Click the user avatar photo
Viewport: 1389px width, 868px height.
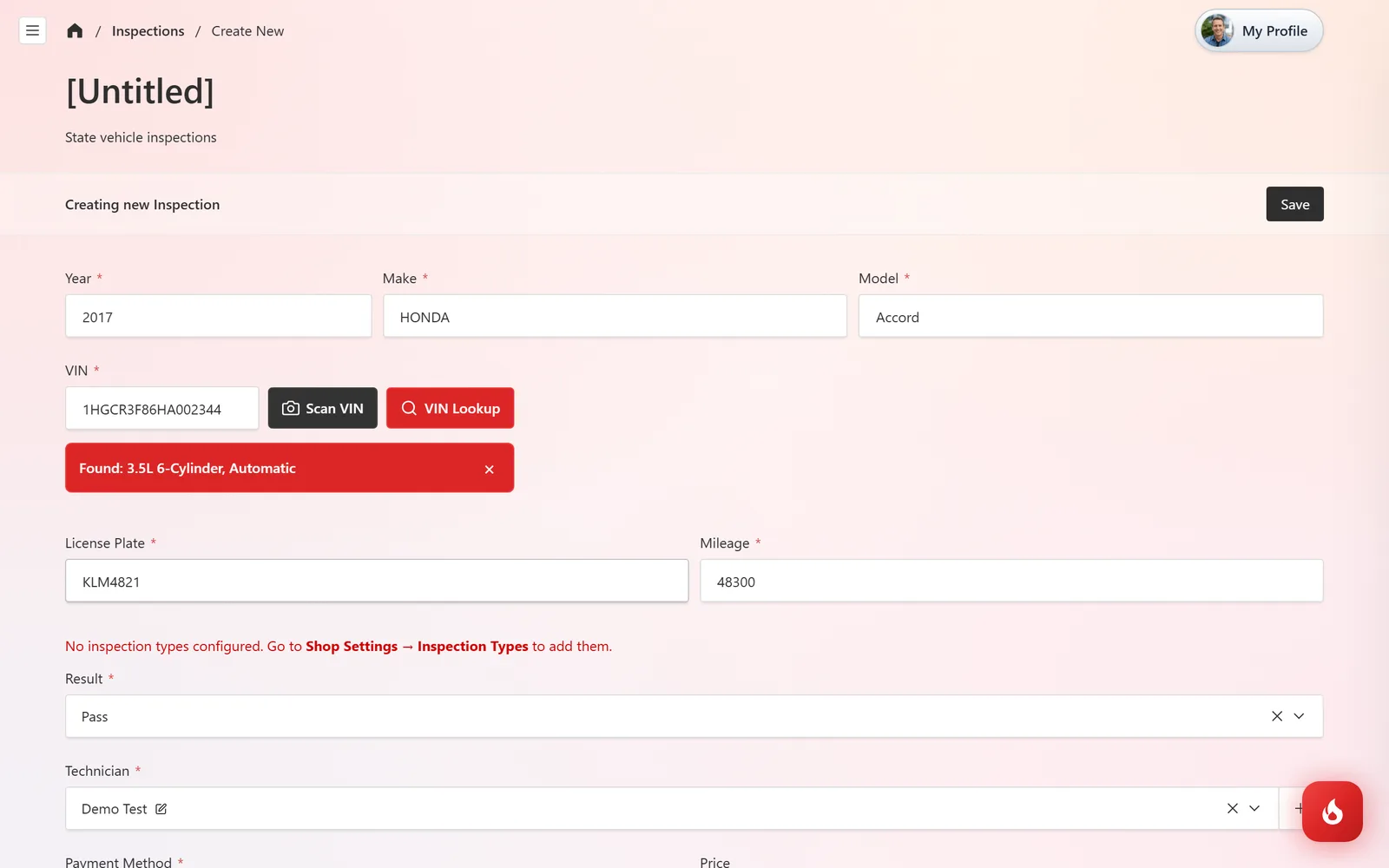[x=1217, y=30]
